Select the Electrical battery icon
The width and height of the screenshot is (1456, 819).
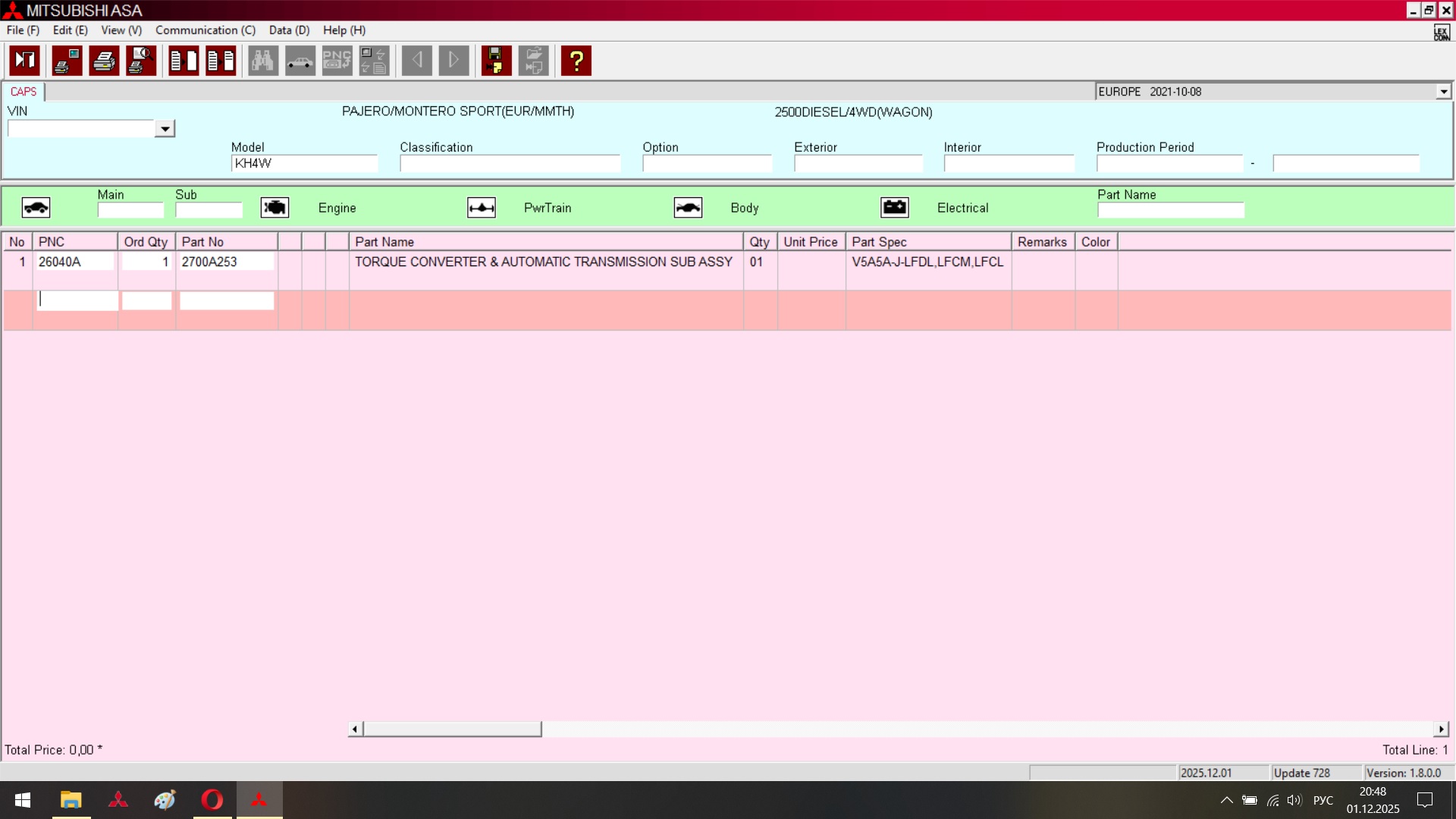tap(895, 208)
